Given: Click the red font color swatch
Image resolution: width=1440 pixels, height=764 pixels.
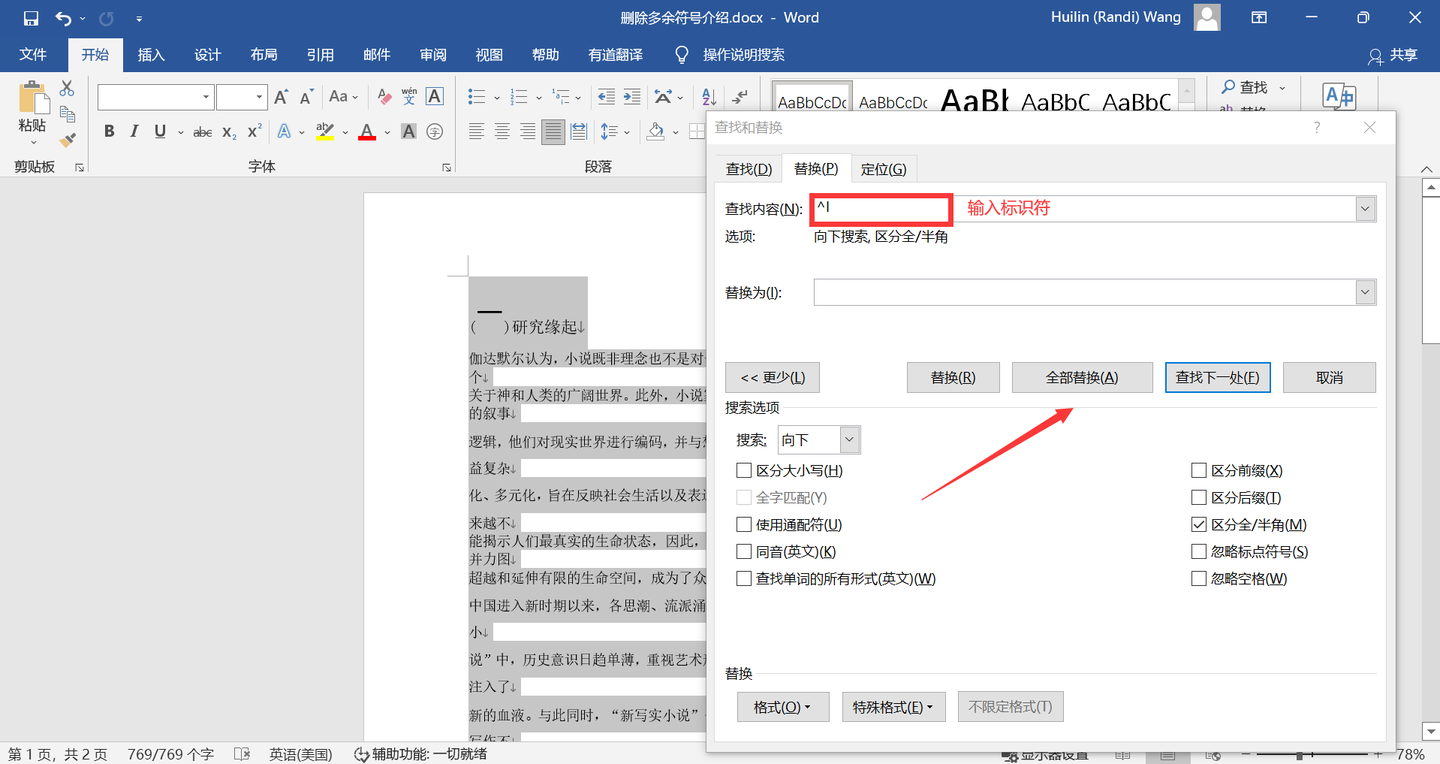Looking at the screenshot, I should coord(367,131).
